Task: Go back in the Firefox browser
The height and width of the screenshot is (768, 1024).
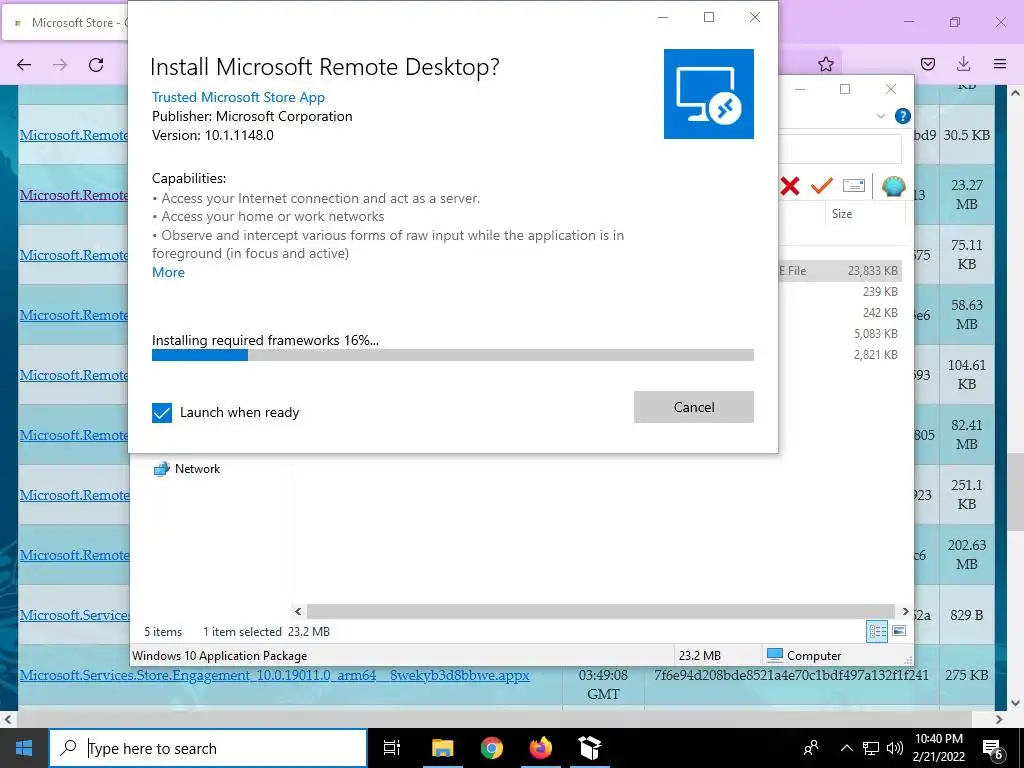Action: click(24, 64)
